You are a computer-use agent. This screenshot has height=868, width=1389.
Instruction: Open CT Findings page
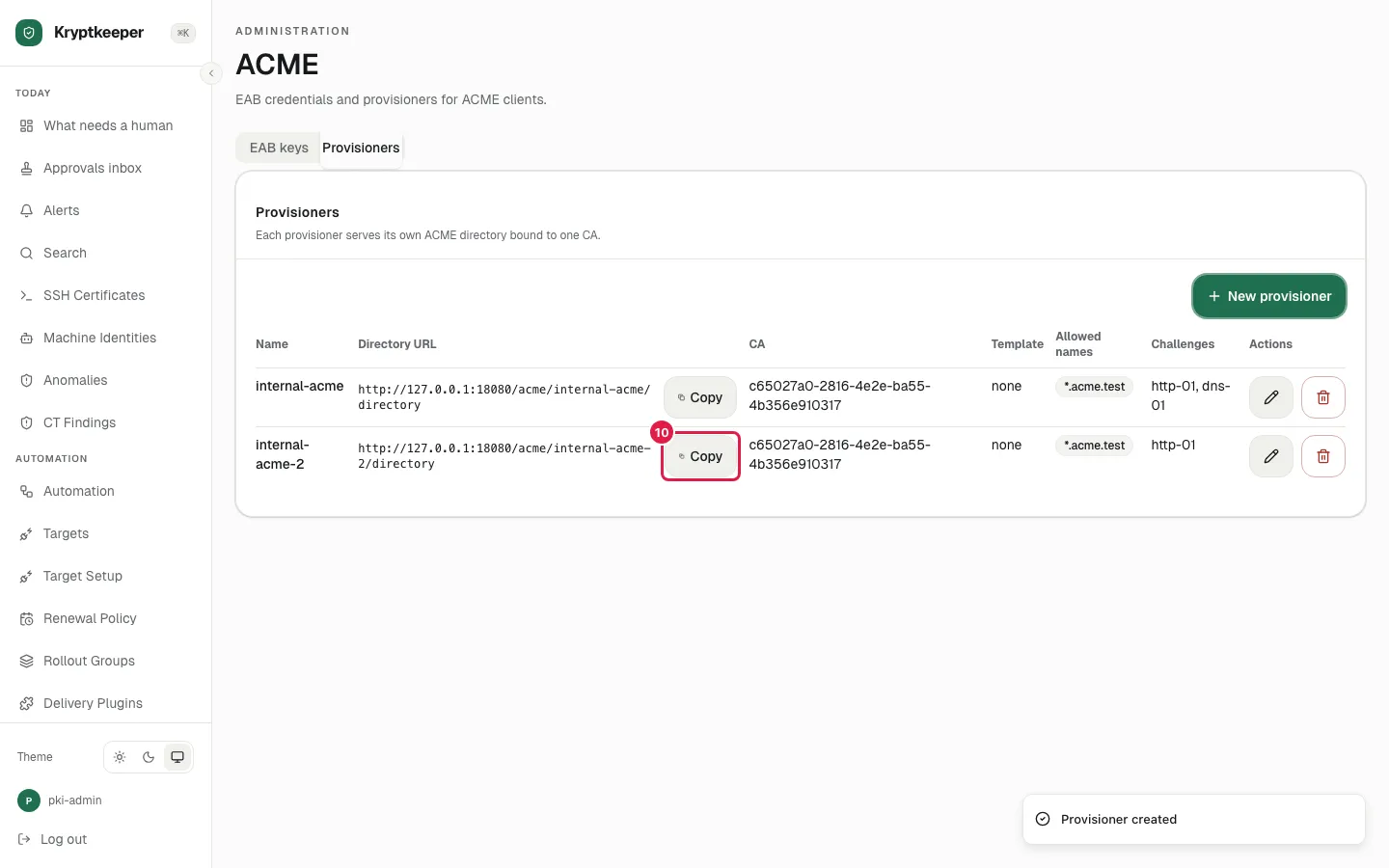(106, 422)
